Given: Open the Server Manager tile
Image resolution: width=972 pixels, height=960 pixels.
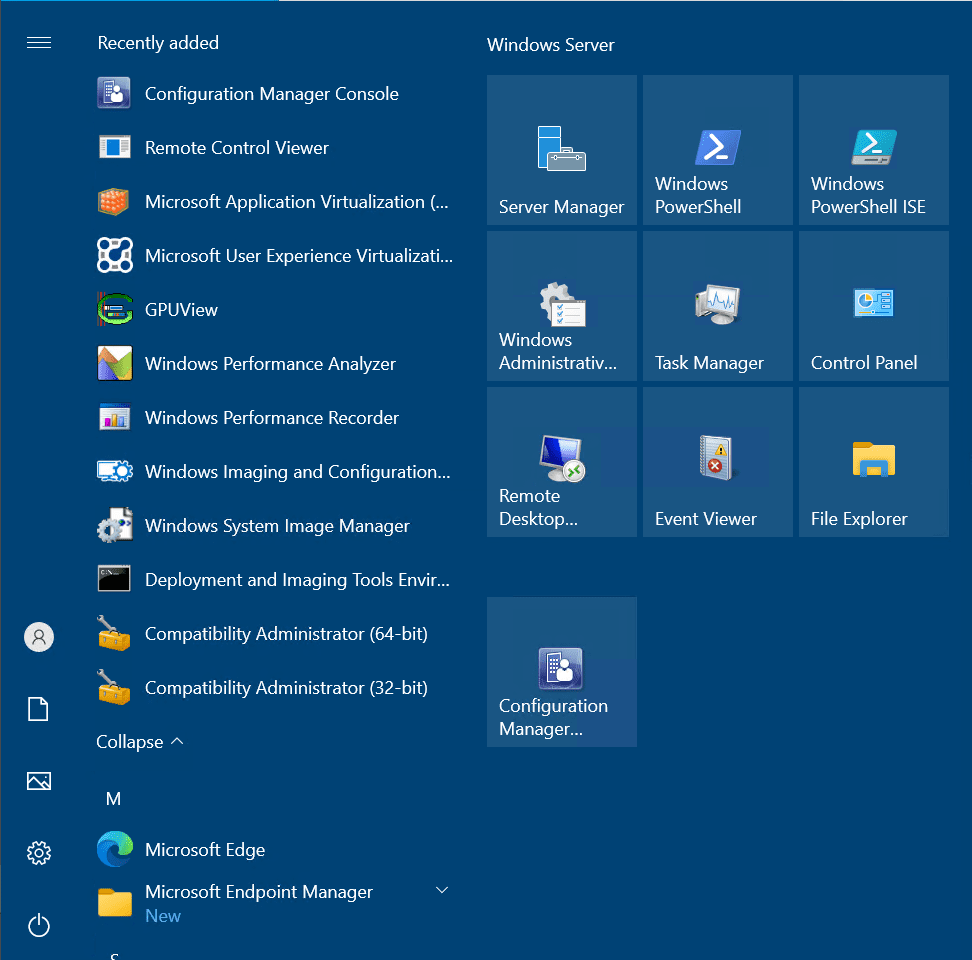Looking at the screenshot, I should click(562, 150).
